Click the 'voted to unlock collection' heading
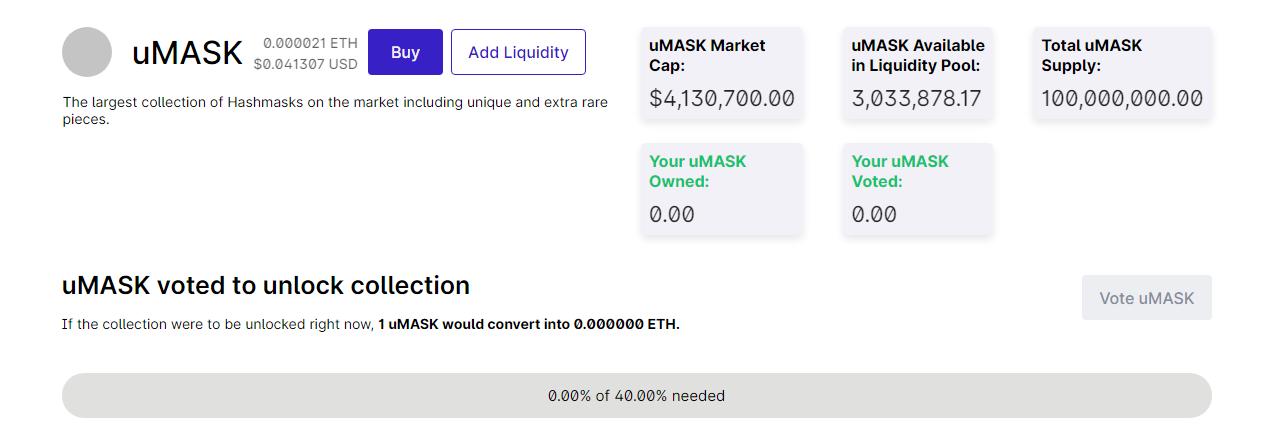 point(265,285)
